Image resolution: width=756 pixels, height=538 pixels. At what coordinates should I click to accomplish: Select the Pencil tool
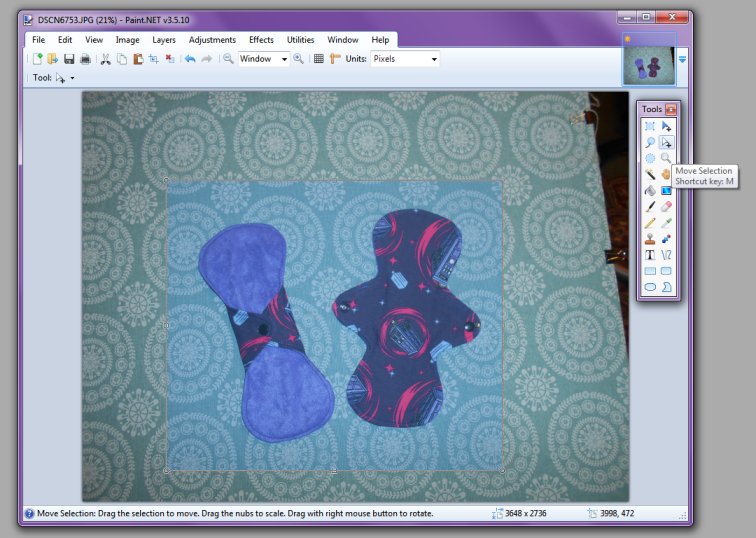pos(650,223)
